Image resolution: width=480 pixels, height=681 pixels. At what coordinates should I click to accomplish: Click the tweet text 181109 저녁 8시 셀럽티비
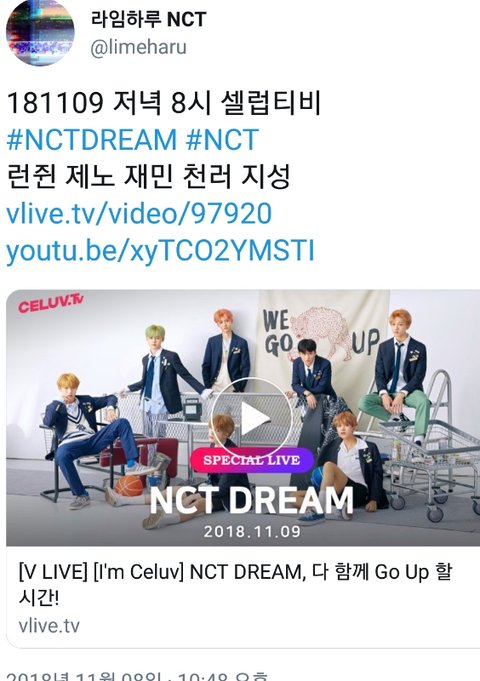(164, 103)
